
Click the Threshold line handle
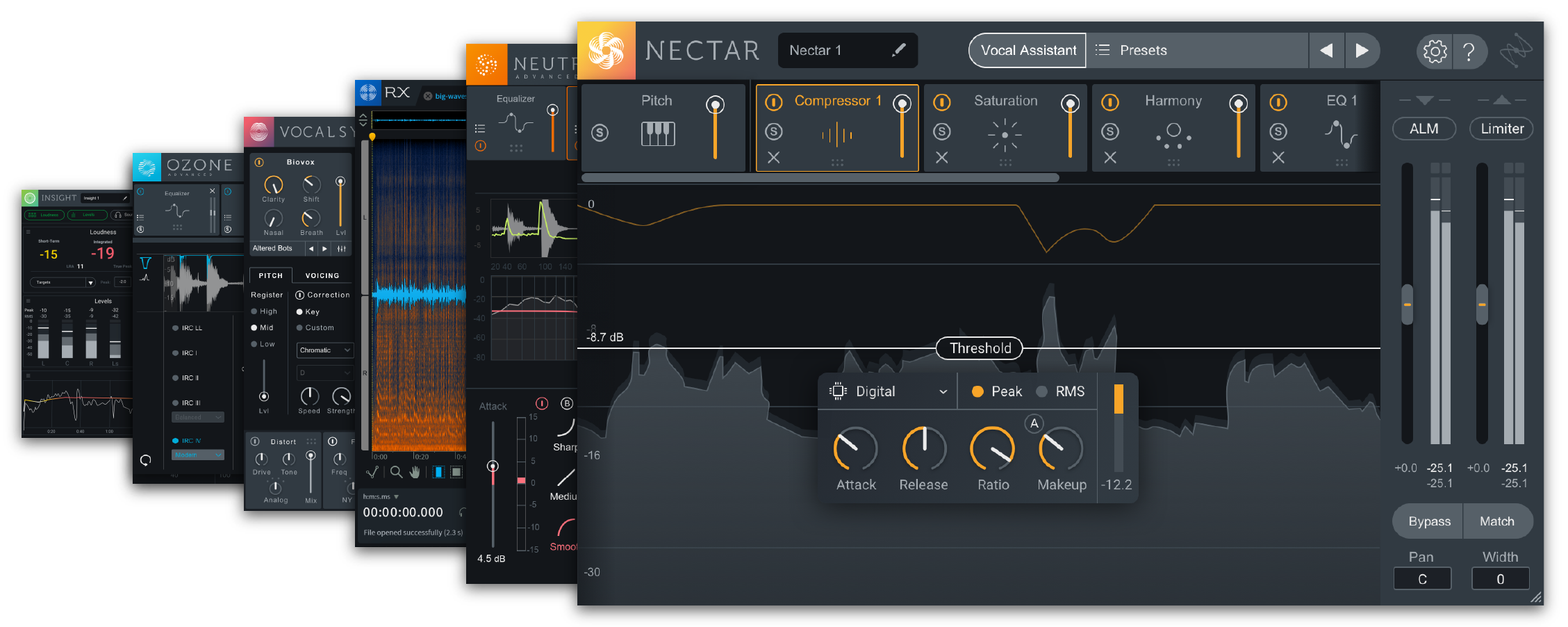[980, 348]
